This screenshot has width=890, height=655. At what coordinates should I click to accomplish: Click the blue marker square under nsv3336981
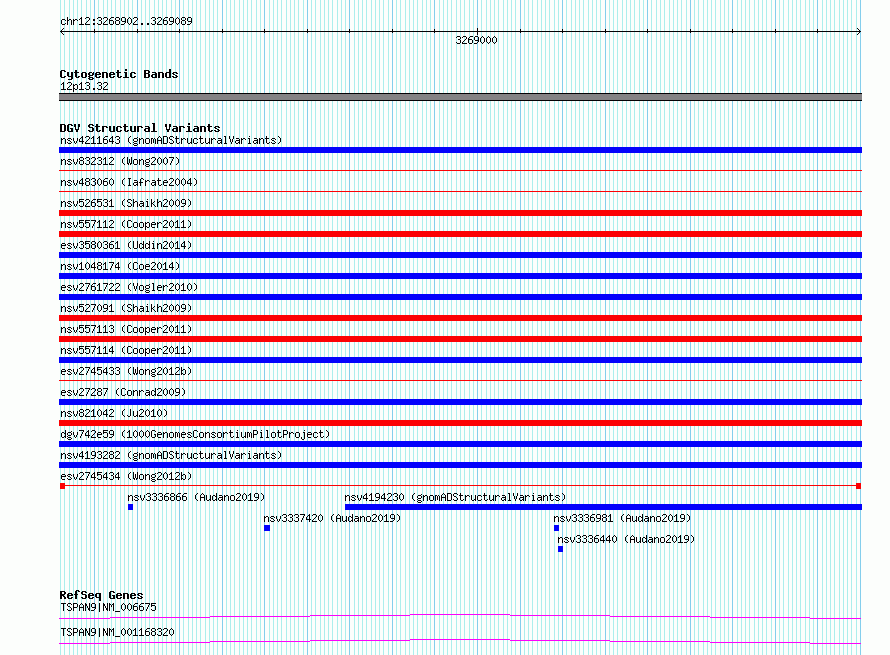(x=556, y=528)
